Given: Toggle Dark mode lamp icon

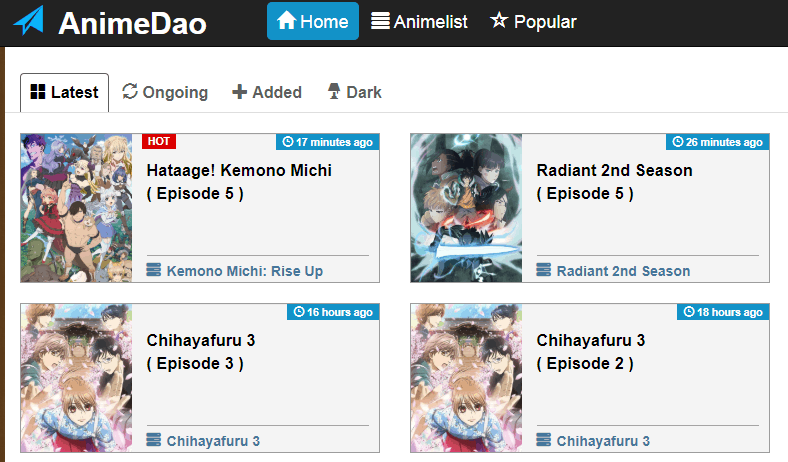Looking at the screenshot, I should point(334,91).
